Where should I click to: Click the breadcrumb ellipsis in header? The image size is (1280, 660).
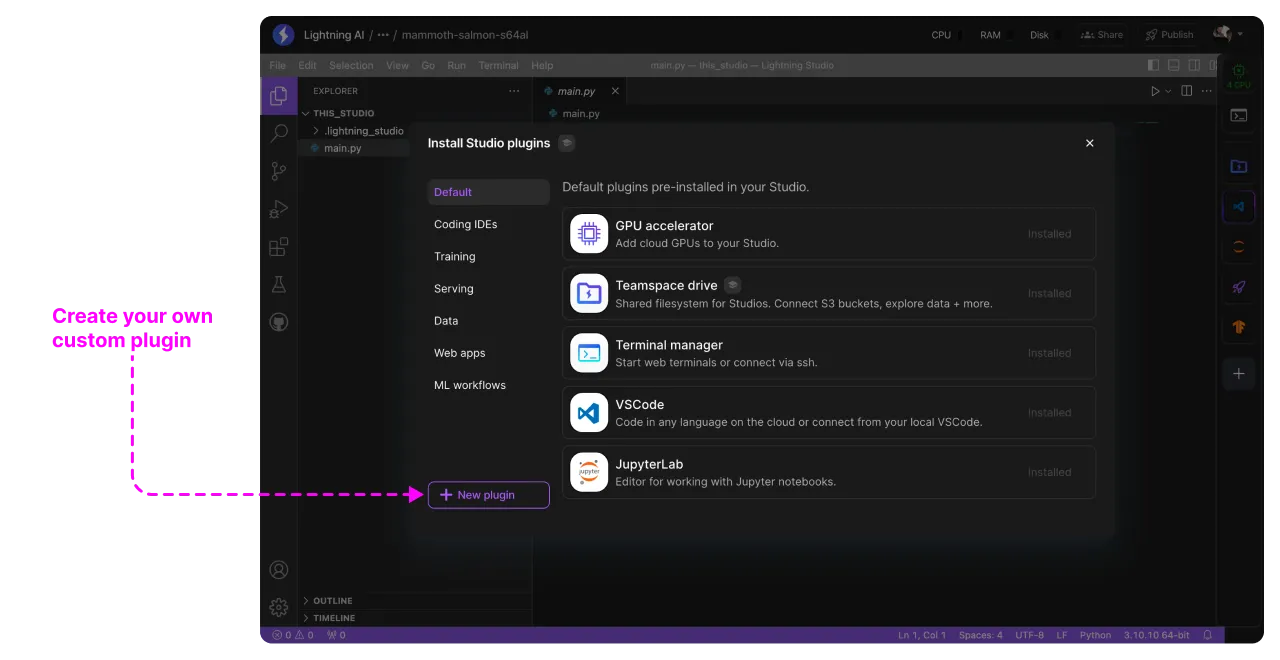pos(383,35)
